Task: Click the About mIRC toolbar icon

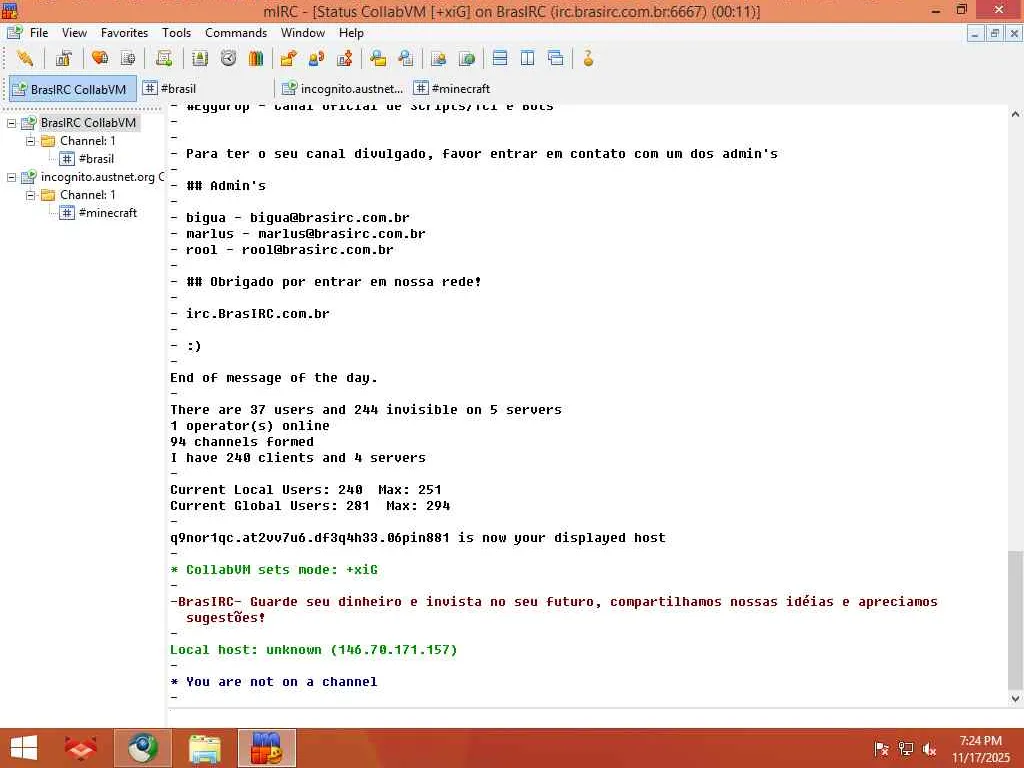Action: coord(588,58)
